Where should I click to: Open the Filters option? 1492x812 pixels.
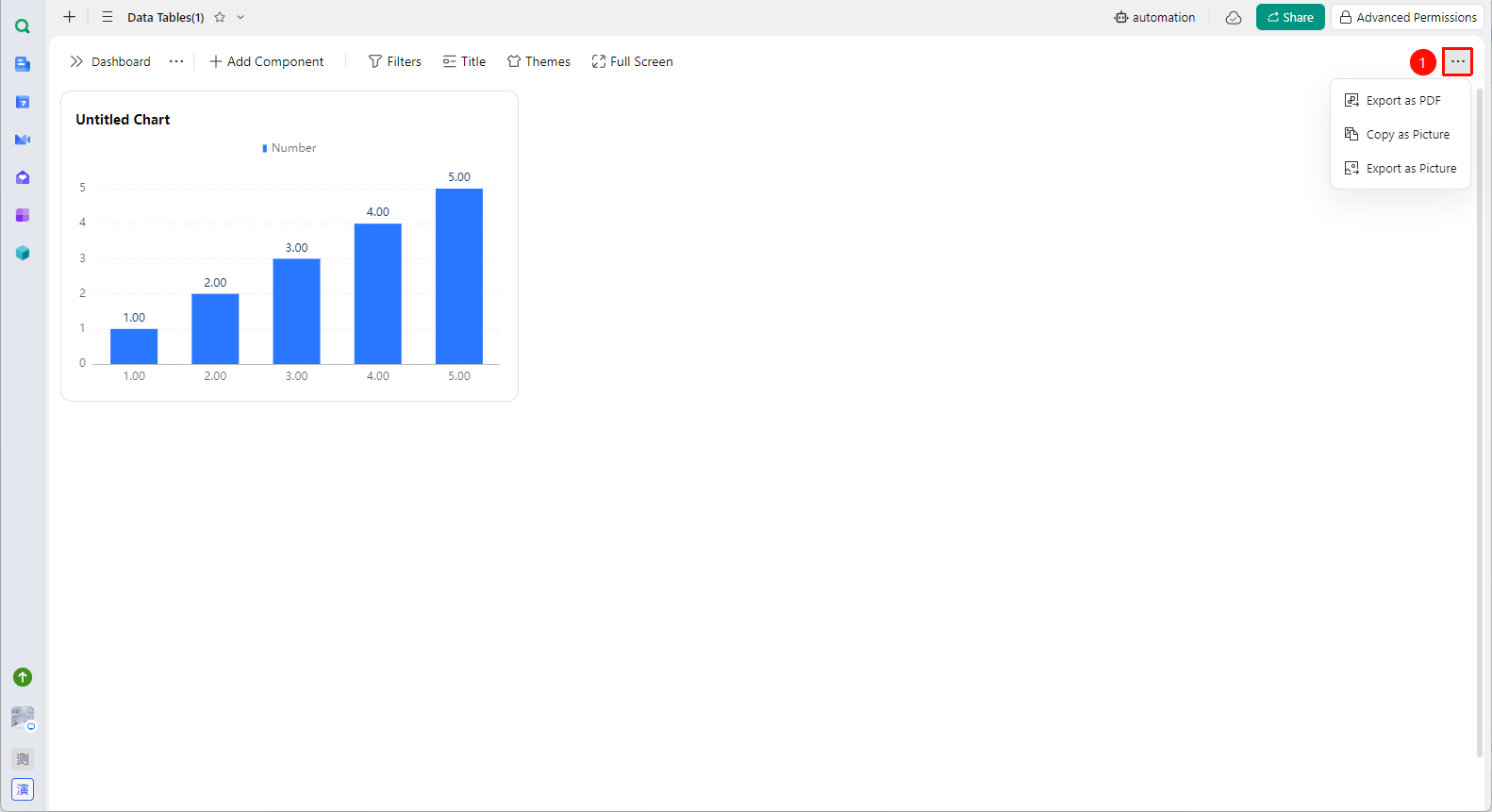tap(395, 61)
